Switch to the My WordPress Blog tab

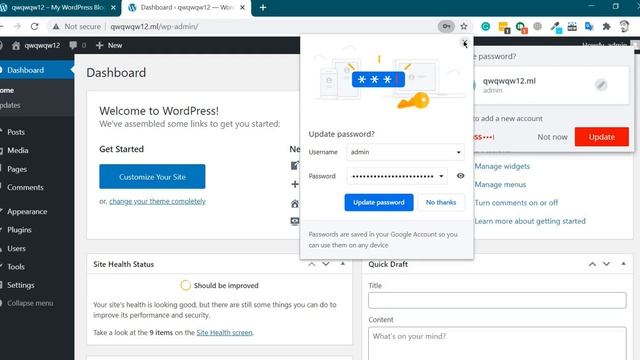pos(57,8)
